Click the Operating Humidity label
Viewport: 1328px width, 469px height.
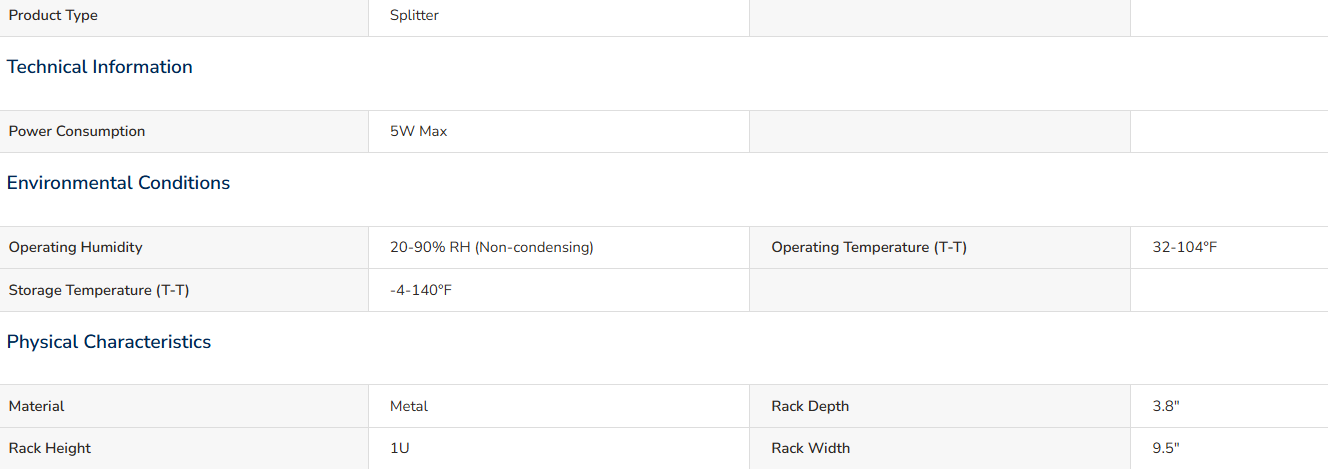click(x=76, y=248)
